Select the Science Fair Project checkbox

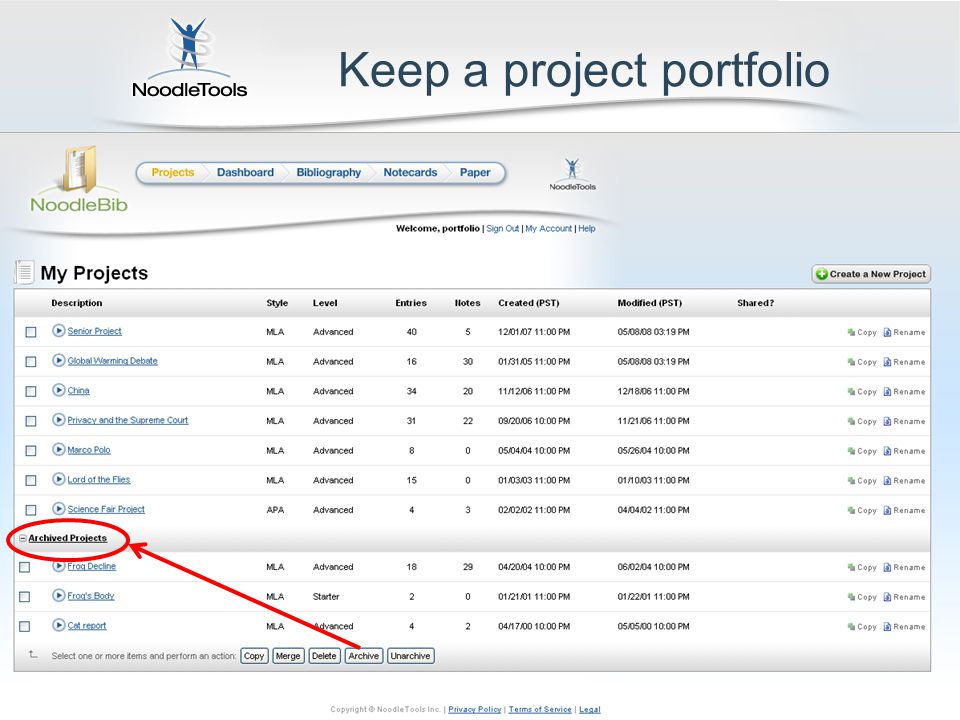coord(31,510)
